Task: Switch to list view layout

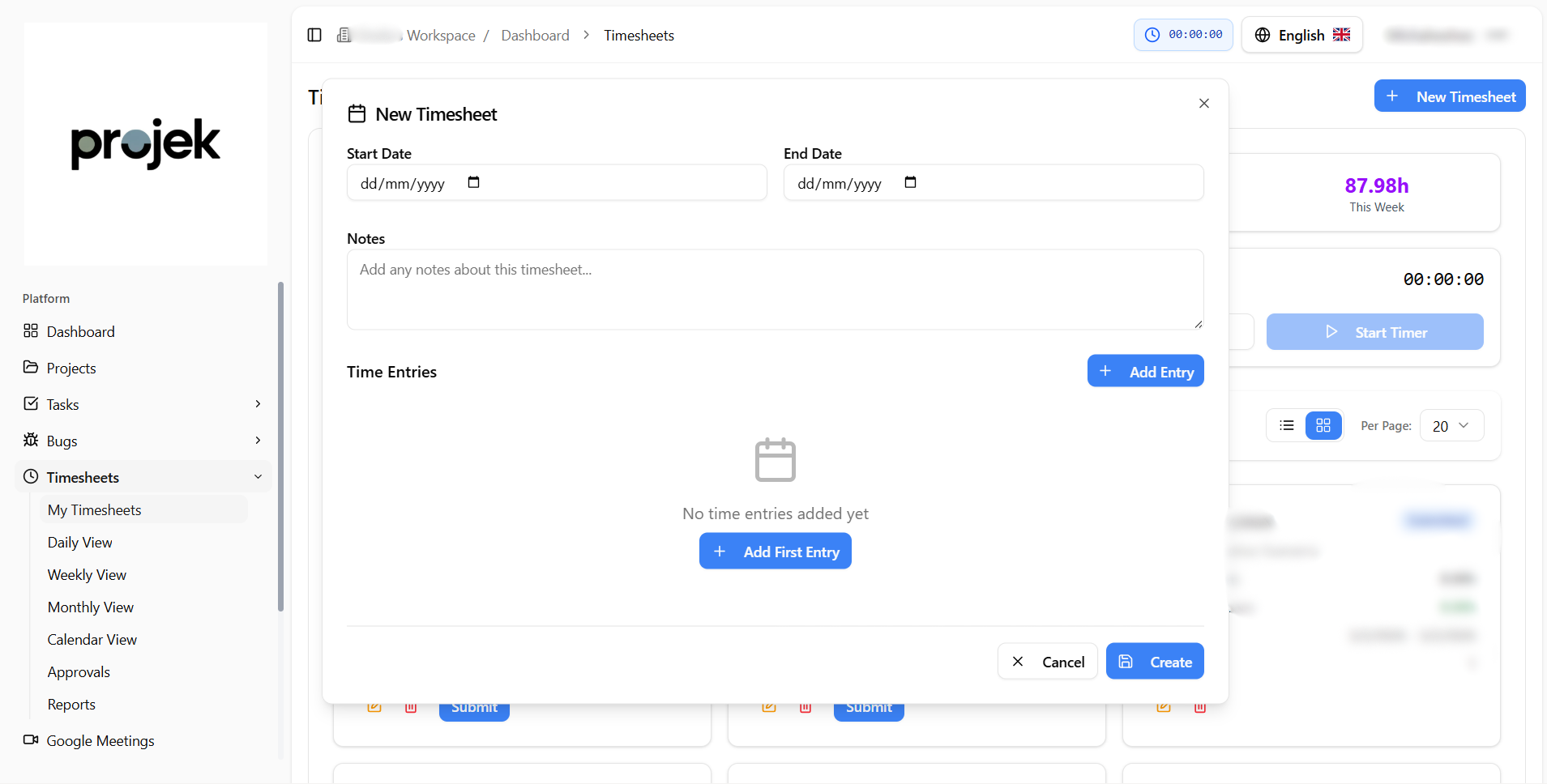Action: pos(1286,425)
